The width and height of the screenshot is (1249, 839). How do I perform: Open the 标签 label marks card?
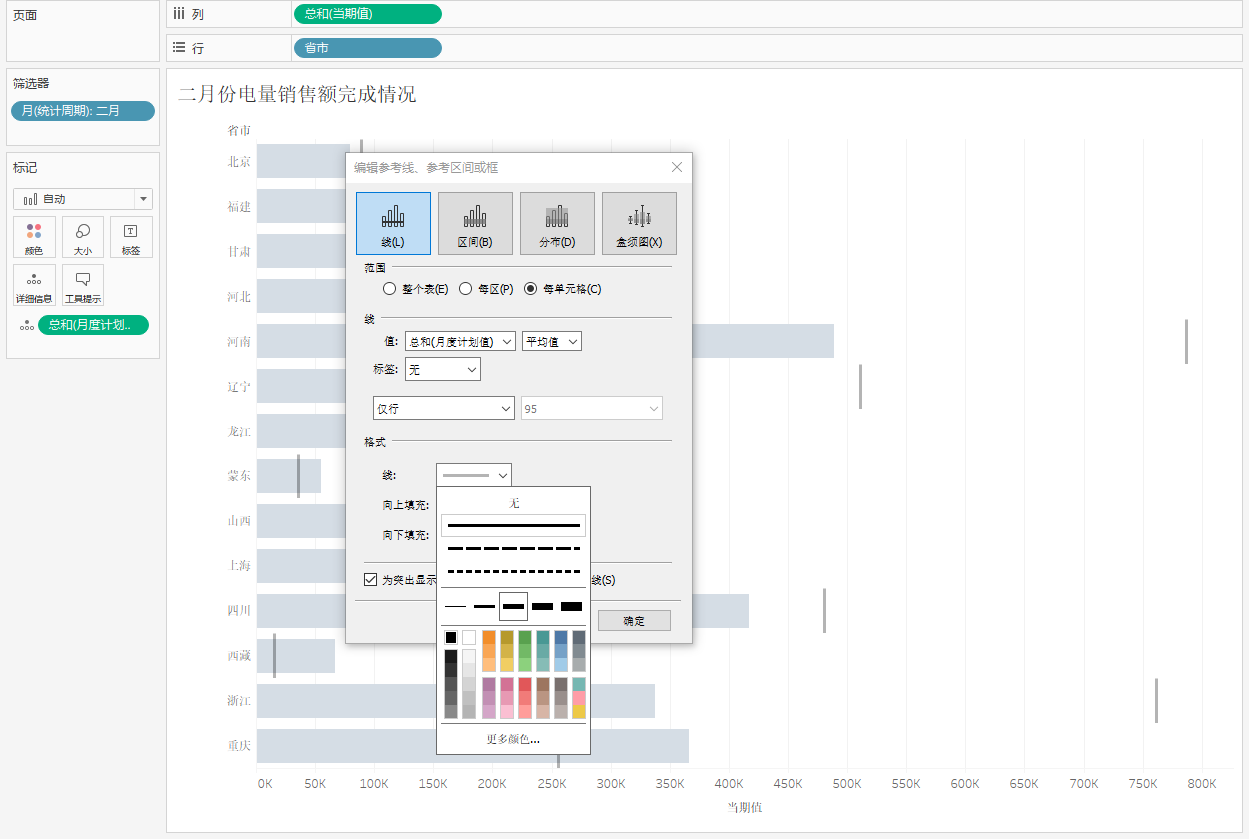[131, 238]
